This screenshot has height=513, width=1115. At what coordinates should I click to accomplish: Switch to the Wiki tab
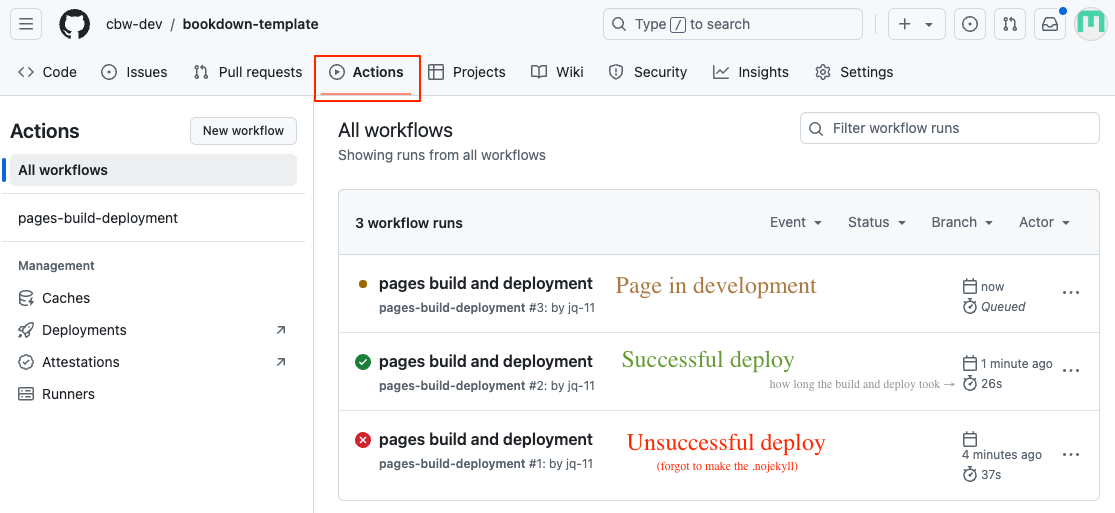[x=558, y=72]
